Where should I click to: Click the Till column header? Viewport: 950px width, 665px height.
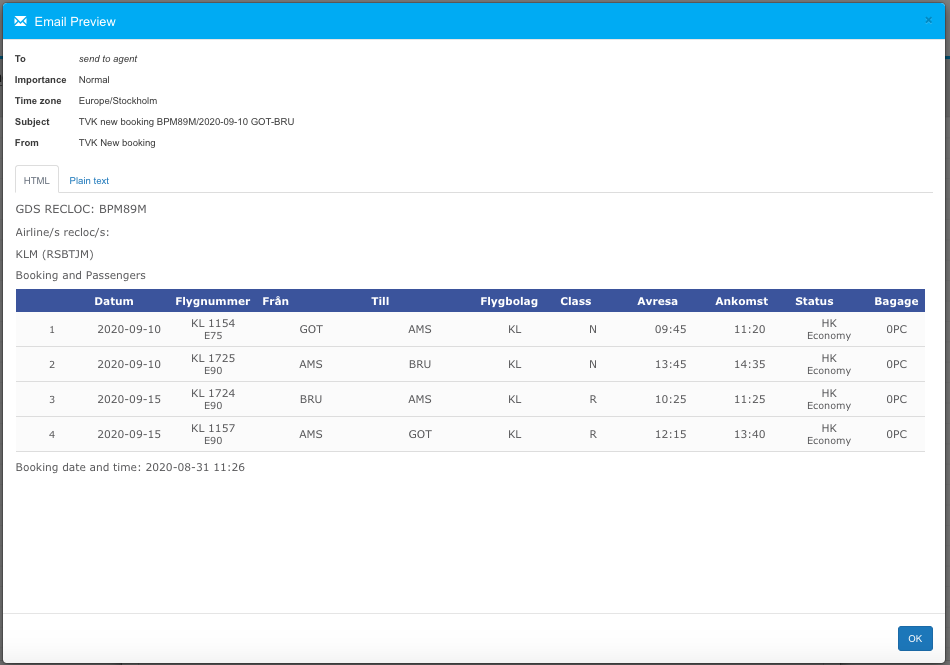pos(380,301)
